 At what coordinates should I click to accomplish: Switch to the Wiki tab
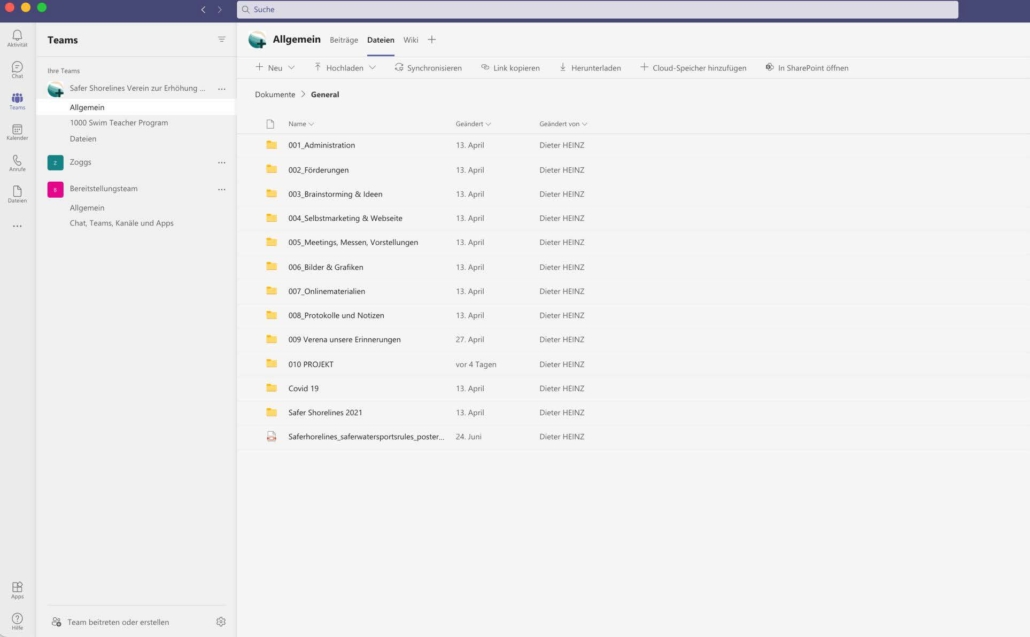[x=411, y=40]
